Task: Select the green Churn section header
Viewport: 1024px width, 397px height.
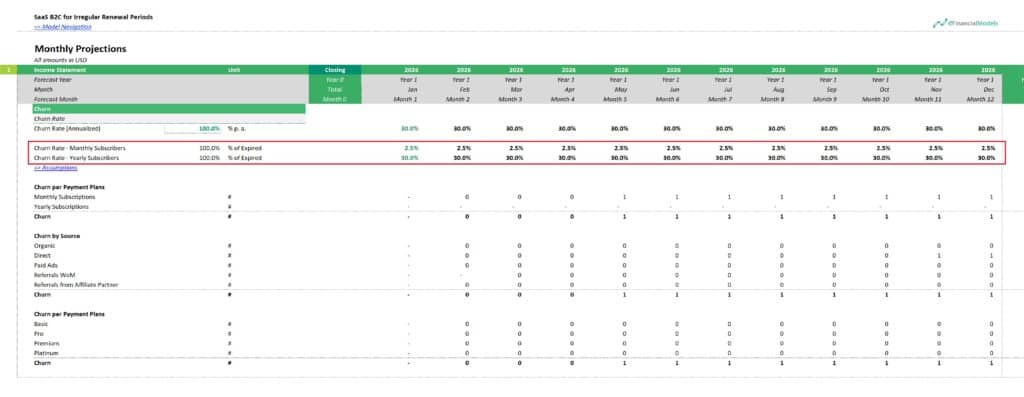Action: click(x=169, y=109)
